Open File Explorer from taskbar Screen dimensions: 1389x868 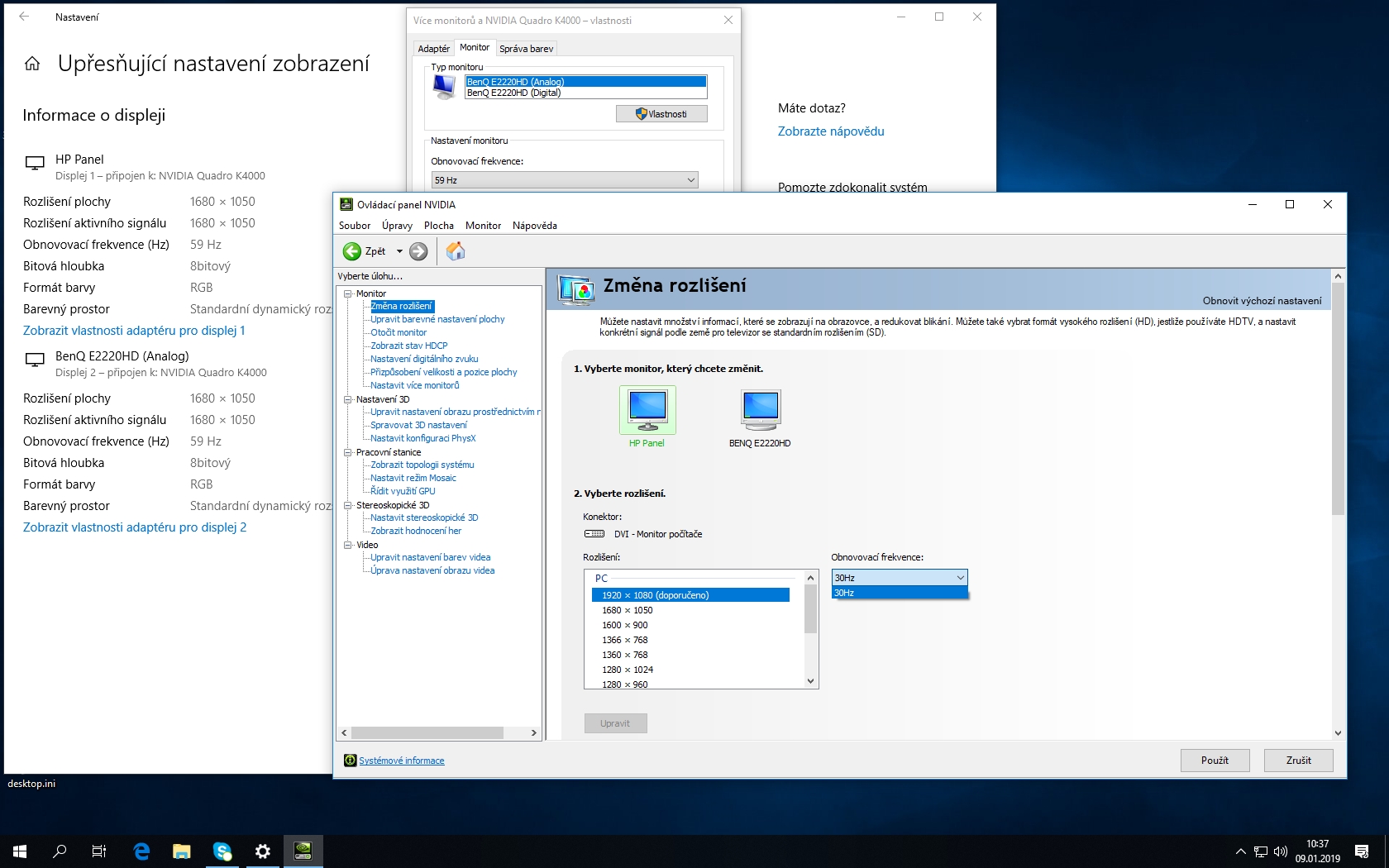point(181,851)
